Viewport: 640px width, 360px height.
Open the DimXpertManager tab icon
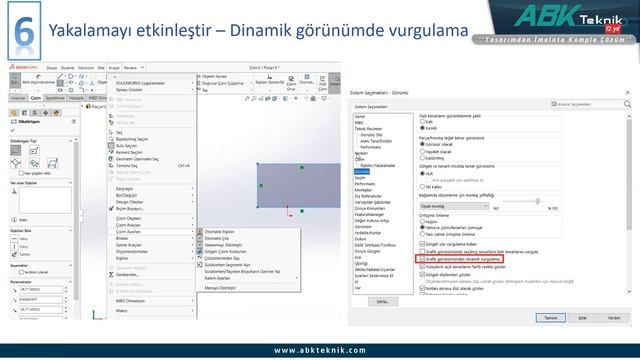[46, 113]
